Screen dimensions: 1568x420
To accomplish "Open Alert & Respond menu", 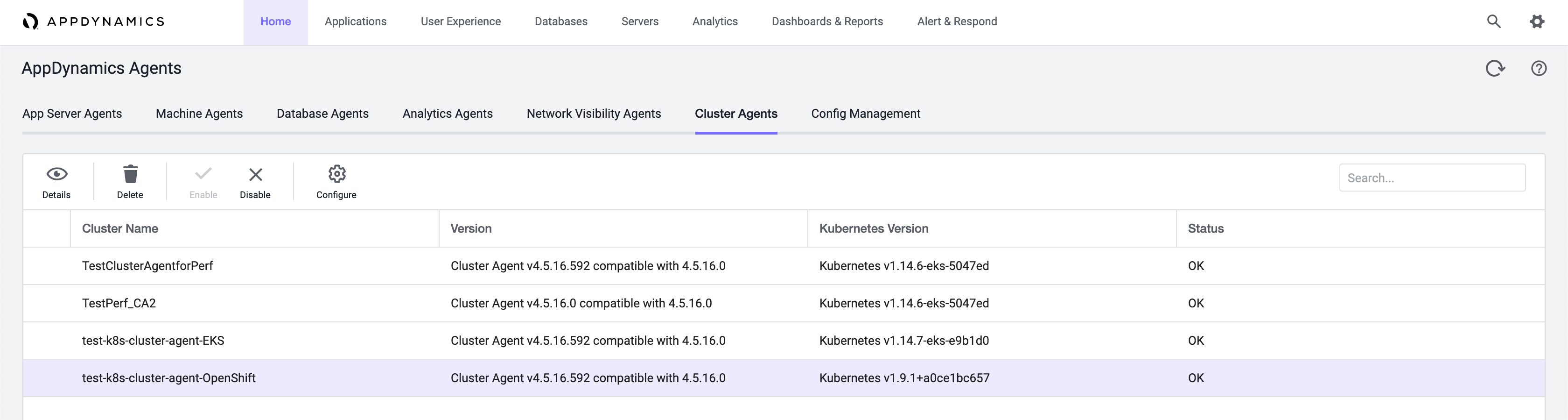I will click(957, 22).
